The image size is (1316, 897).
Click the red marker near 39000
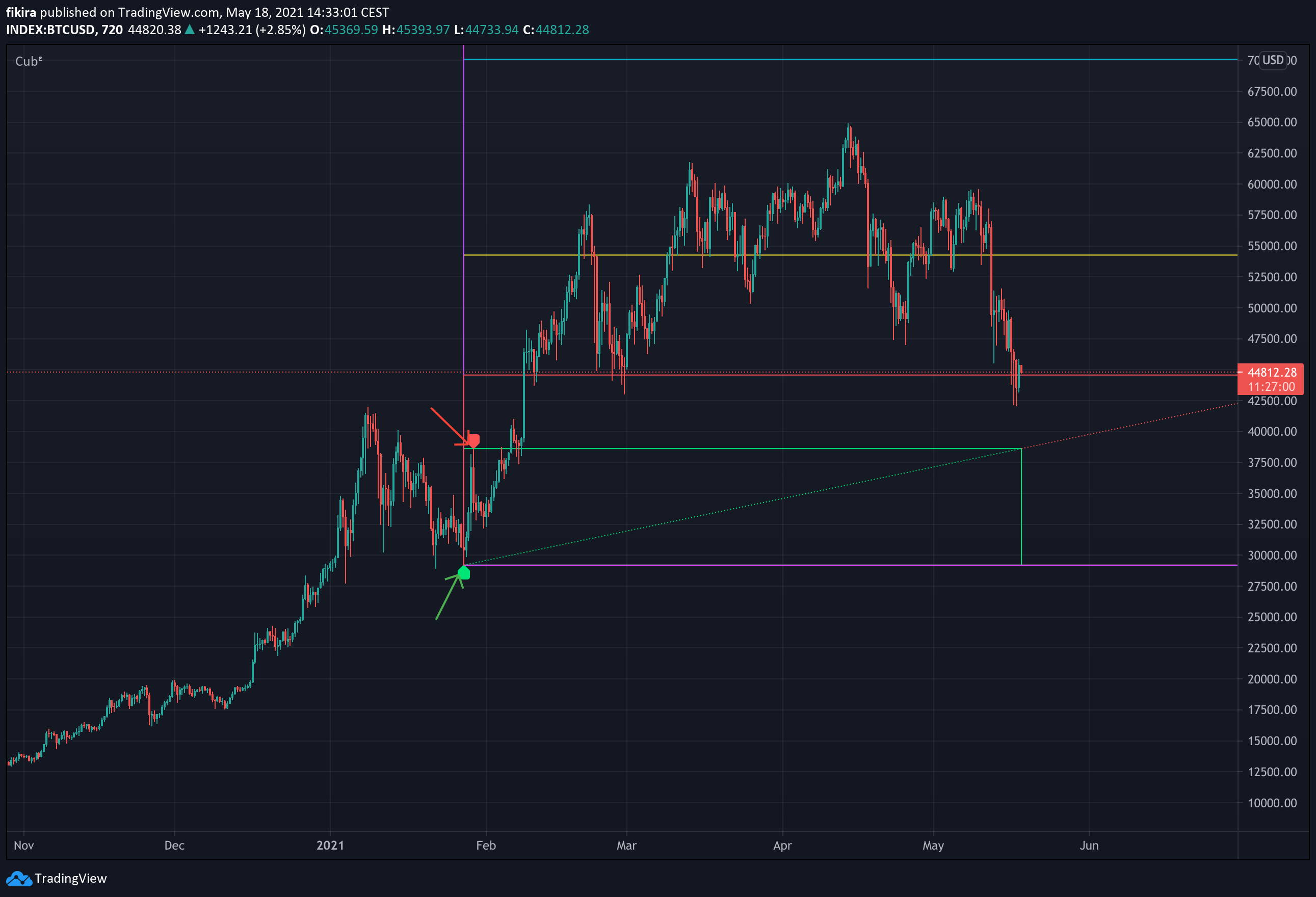click(x=474, y=440)
